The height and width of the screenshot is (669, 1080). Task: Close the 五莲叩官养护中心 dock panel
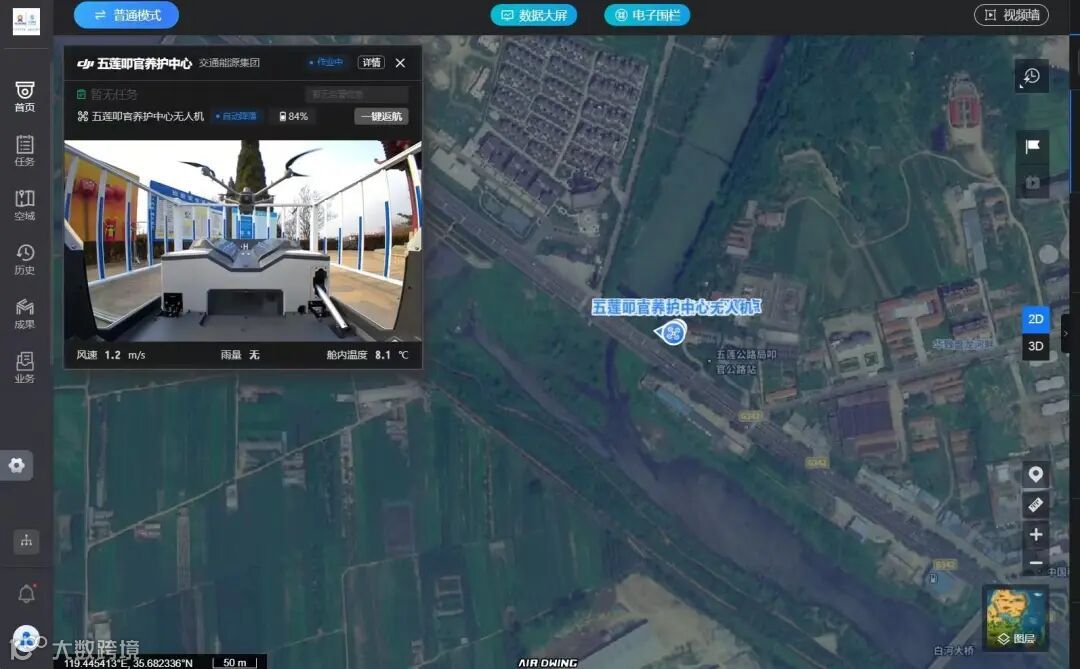[400, 63]
